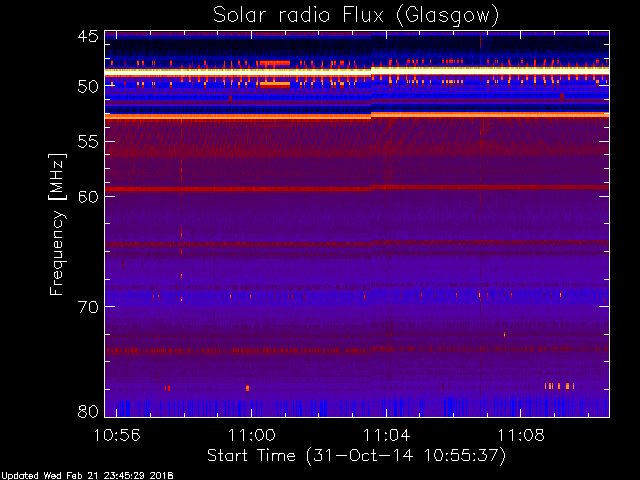Click the 'Updated Wed Feb 21 23:45:29 2018' text
Viewport: 640px width, 480px height.
(87, 476)
